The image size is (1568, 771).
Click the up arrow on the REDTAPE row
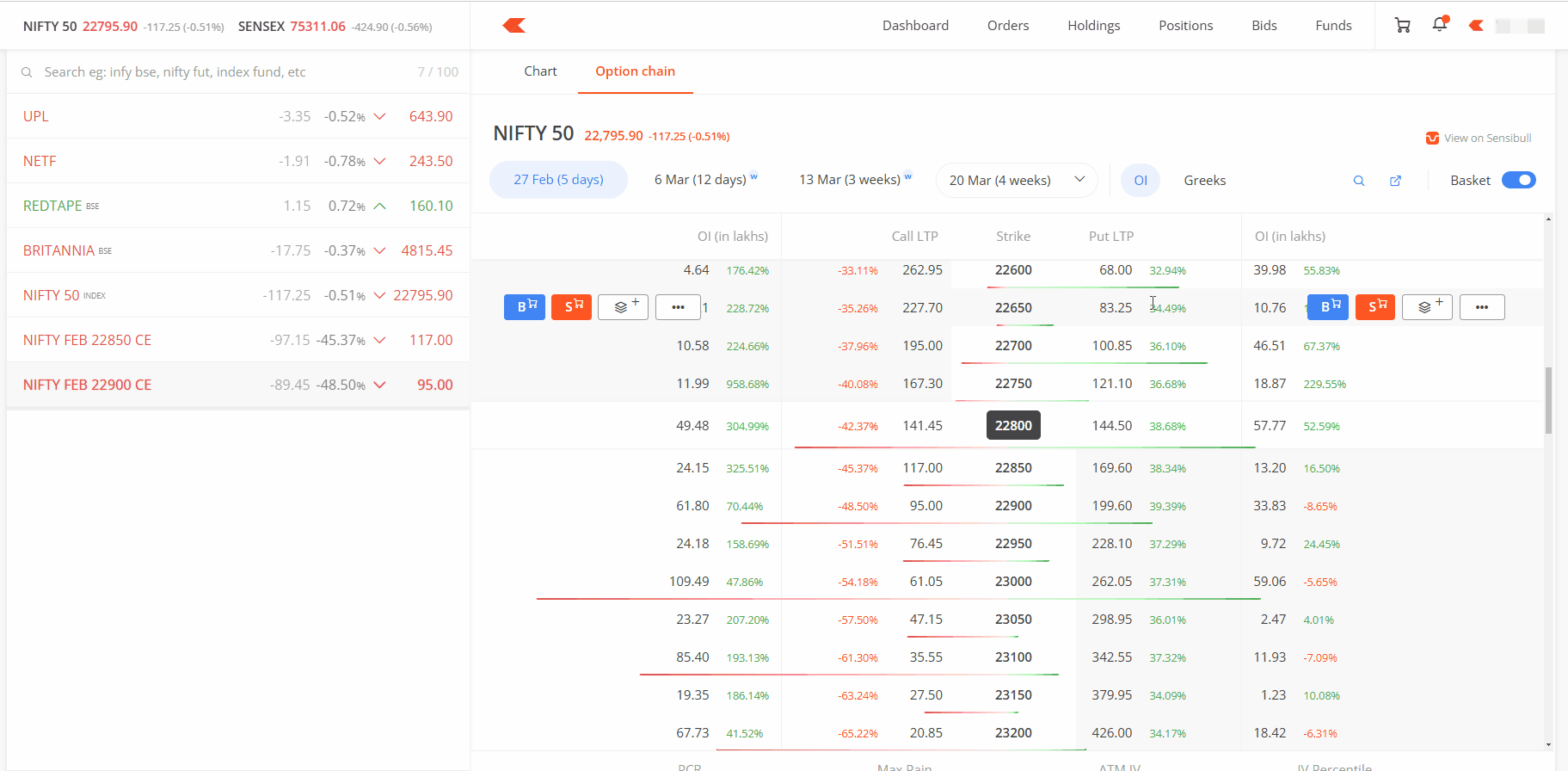379,206
